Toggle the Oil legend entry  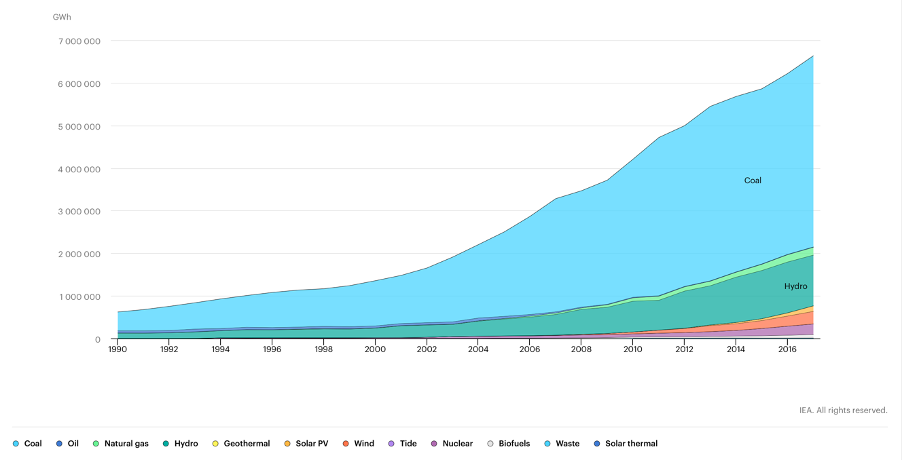coord(70,443)
